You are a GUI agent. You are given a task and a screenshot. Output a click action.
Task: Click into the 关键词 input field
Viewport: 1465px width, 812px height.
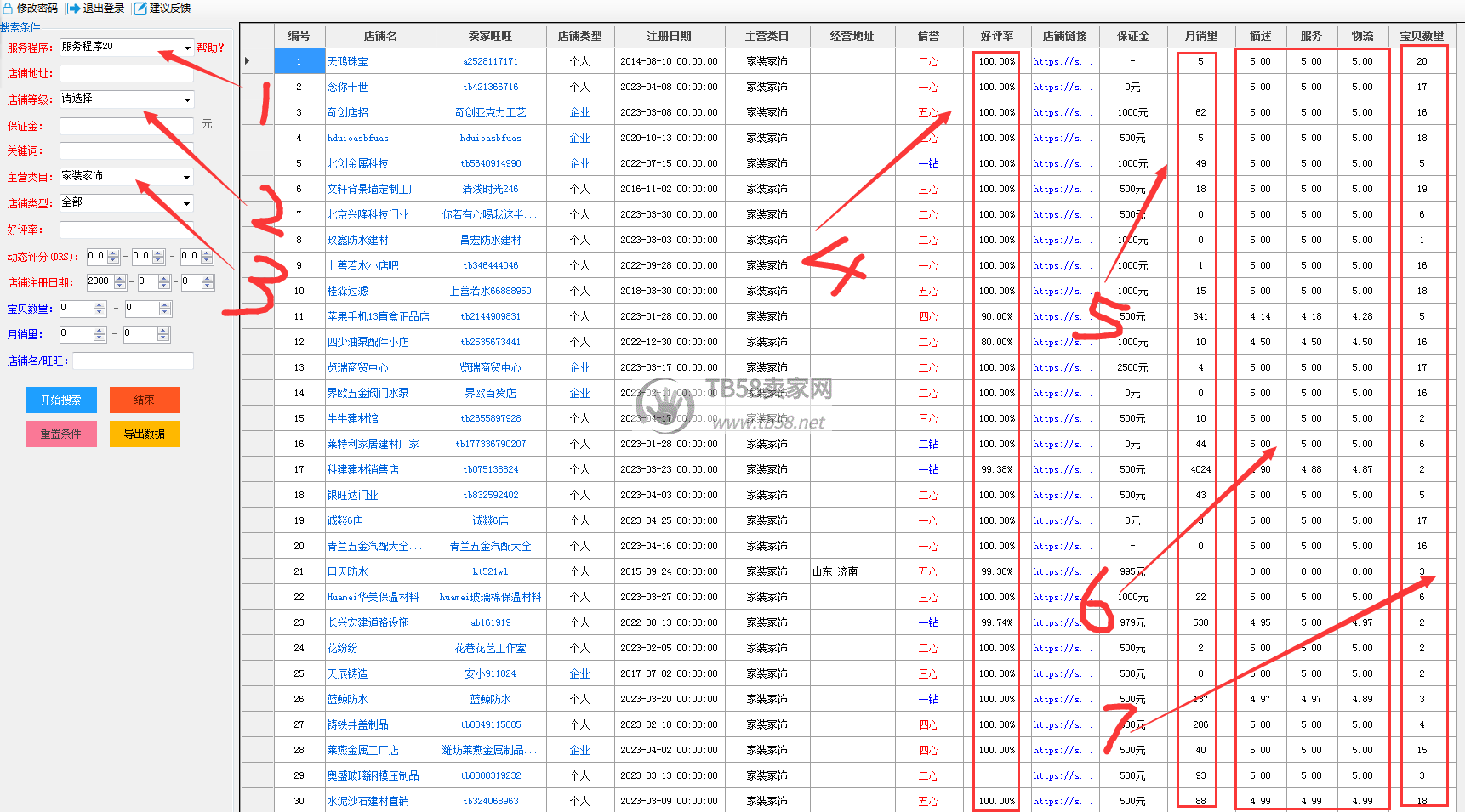[x=126, y=150]
